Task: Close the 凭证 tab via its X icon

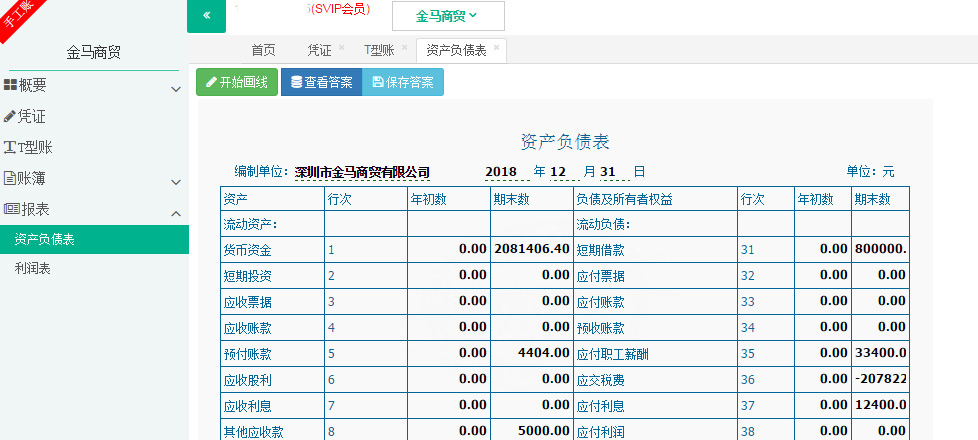Action: [x=341, y=47]
